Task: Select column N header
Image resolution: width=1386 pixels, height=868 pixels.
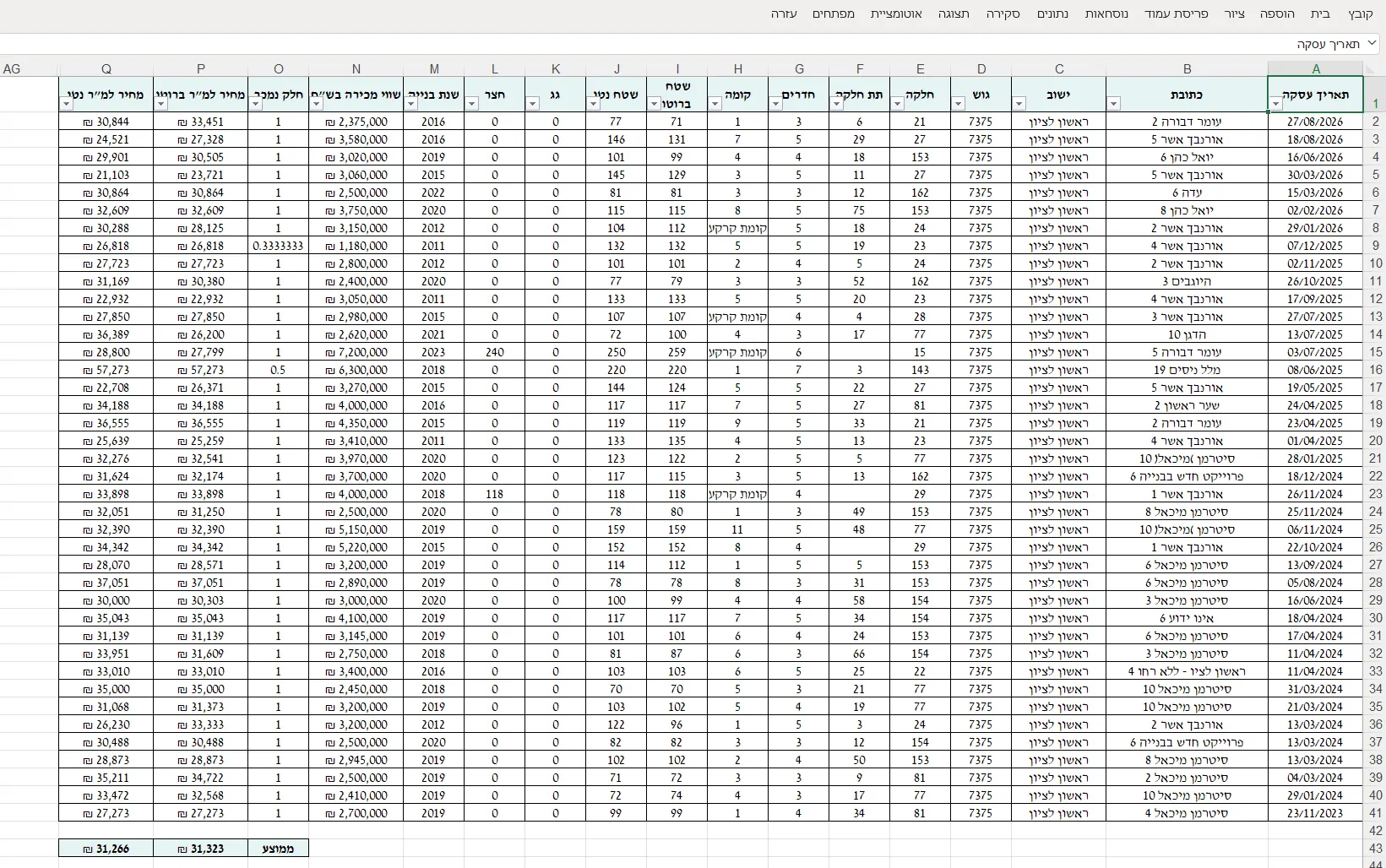Action: coord(356,69)
